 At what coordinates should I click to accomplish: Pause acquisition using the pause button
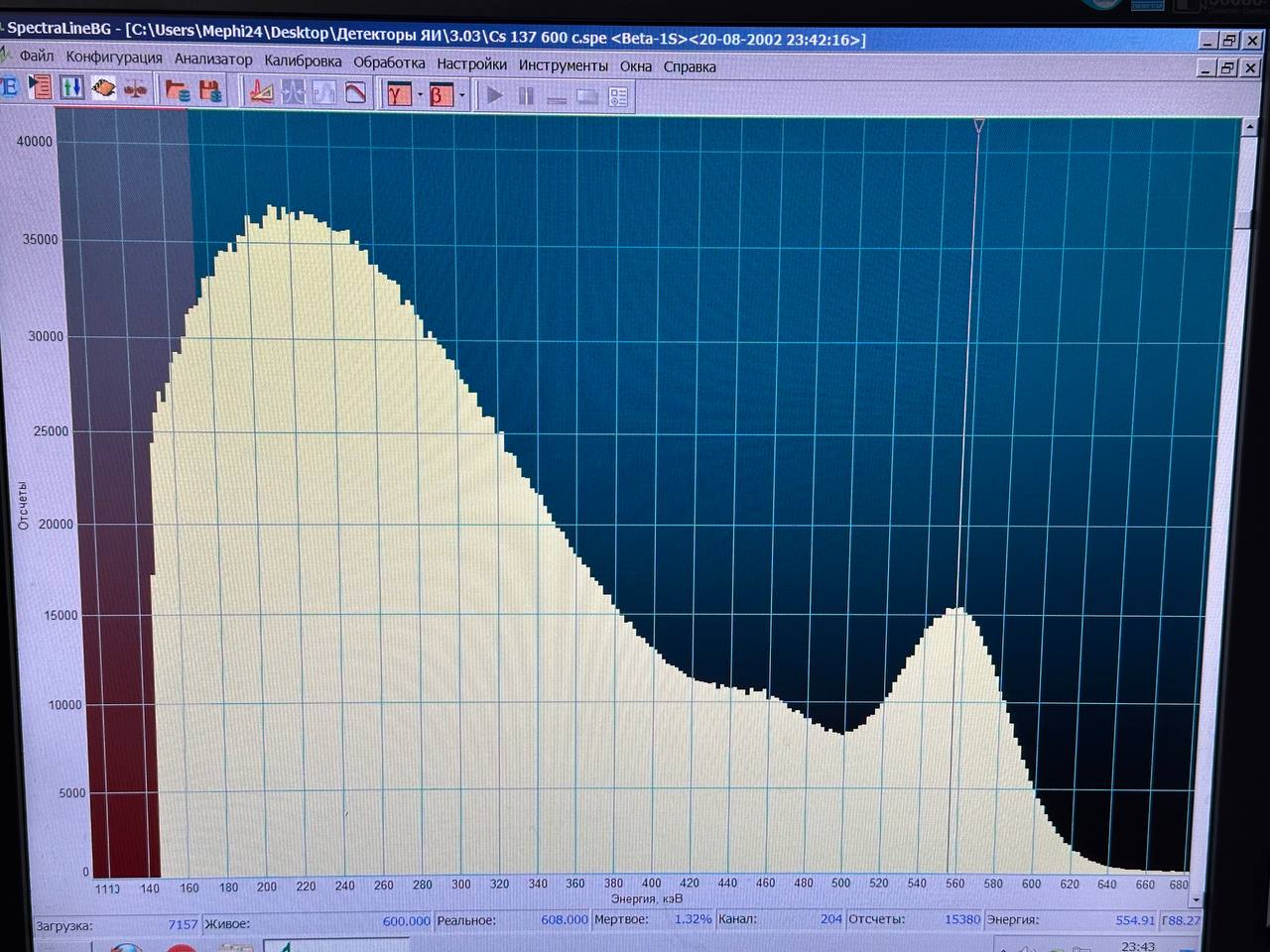click(526, 96)
